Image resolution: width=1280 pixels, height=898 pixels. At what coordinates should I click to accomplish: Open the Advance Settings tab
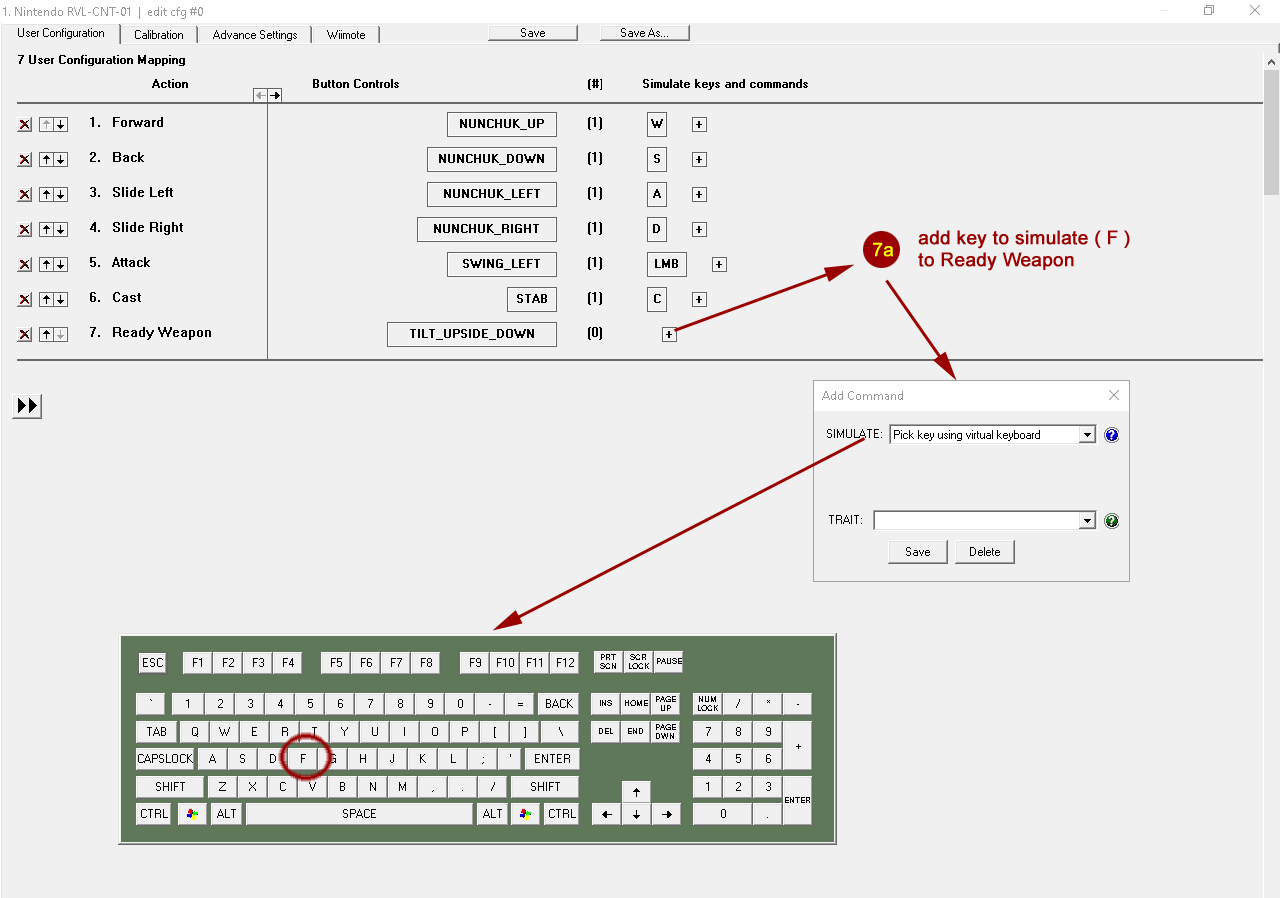tap(255, 35)
